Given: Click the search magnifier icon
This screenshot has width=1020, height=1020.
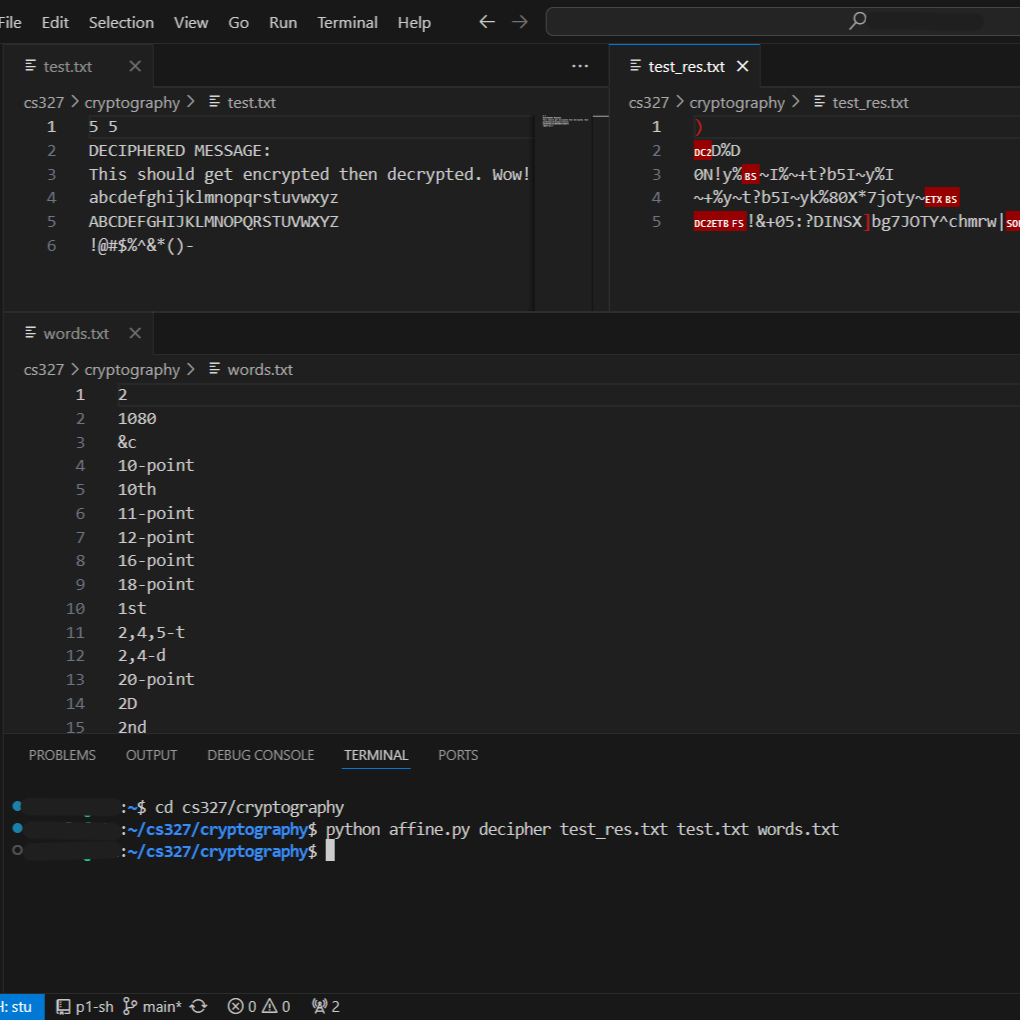Looking at the screenshot, I should (x=857, y=21).
